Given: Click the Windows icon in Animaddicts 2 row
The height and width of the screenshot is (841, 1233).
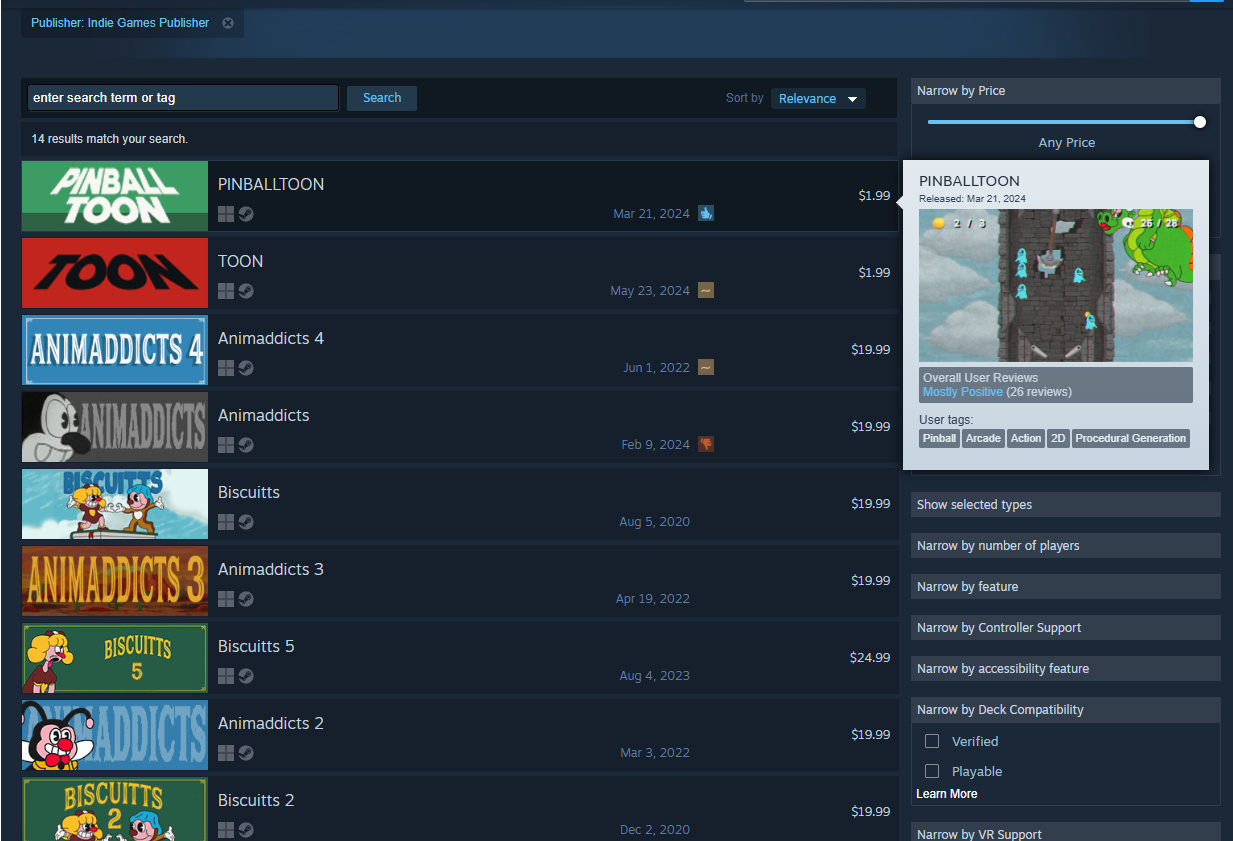Looking at the screenshot, I should click(226, 753).
